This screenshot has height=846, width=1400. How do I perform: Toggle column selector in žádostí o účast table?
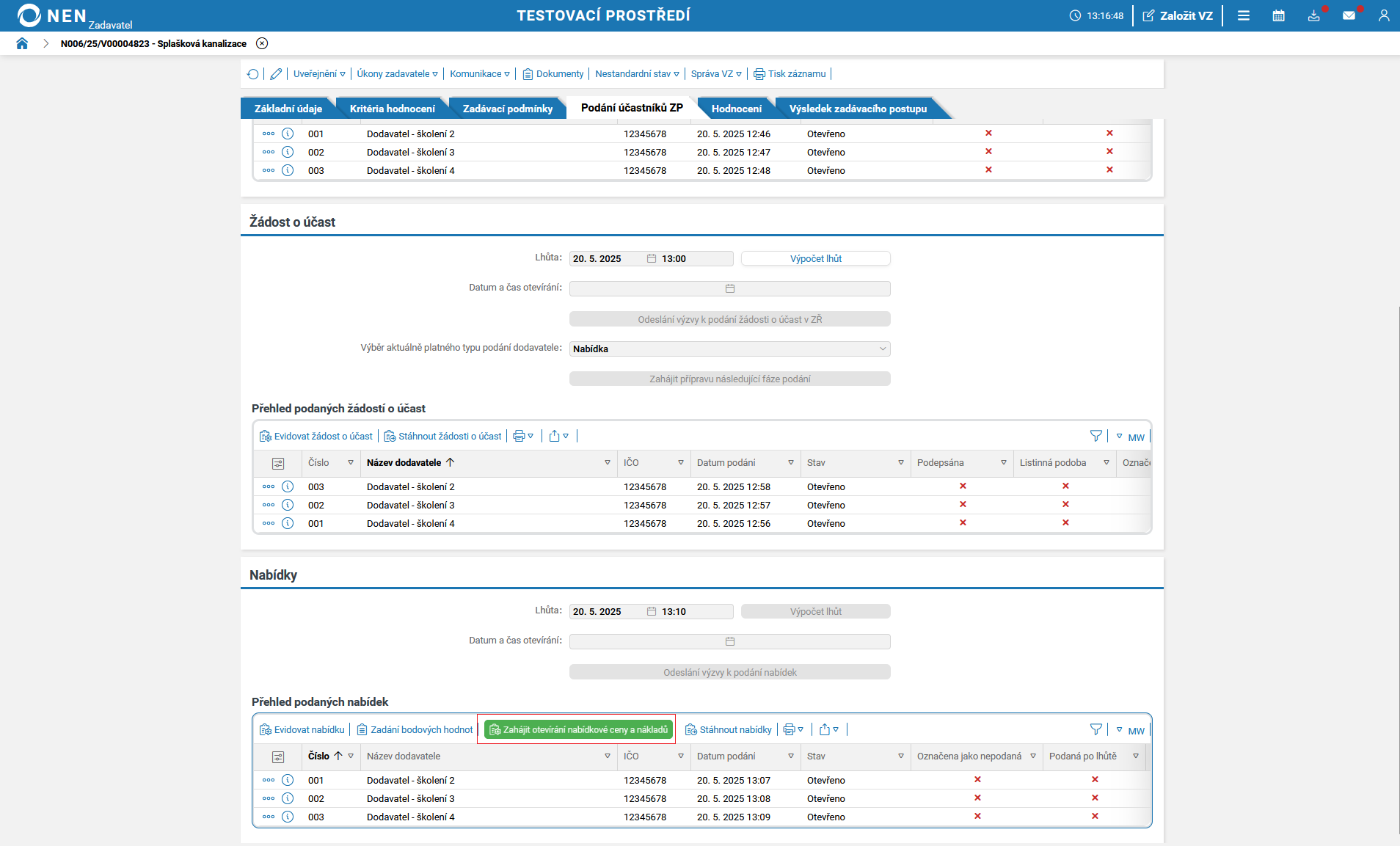click(278, 463)
